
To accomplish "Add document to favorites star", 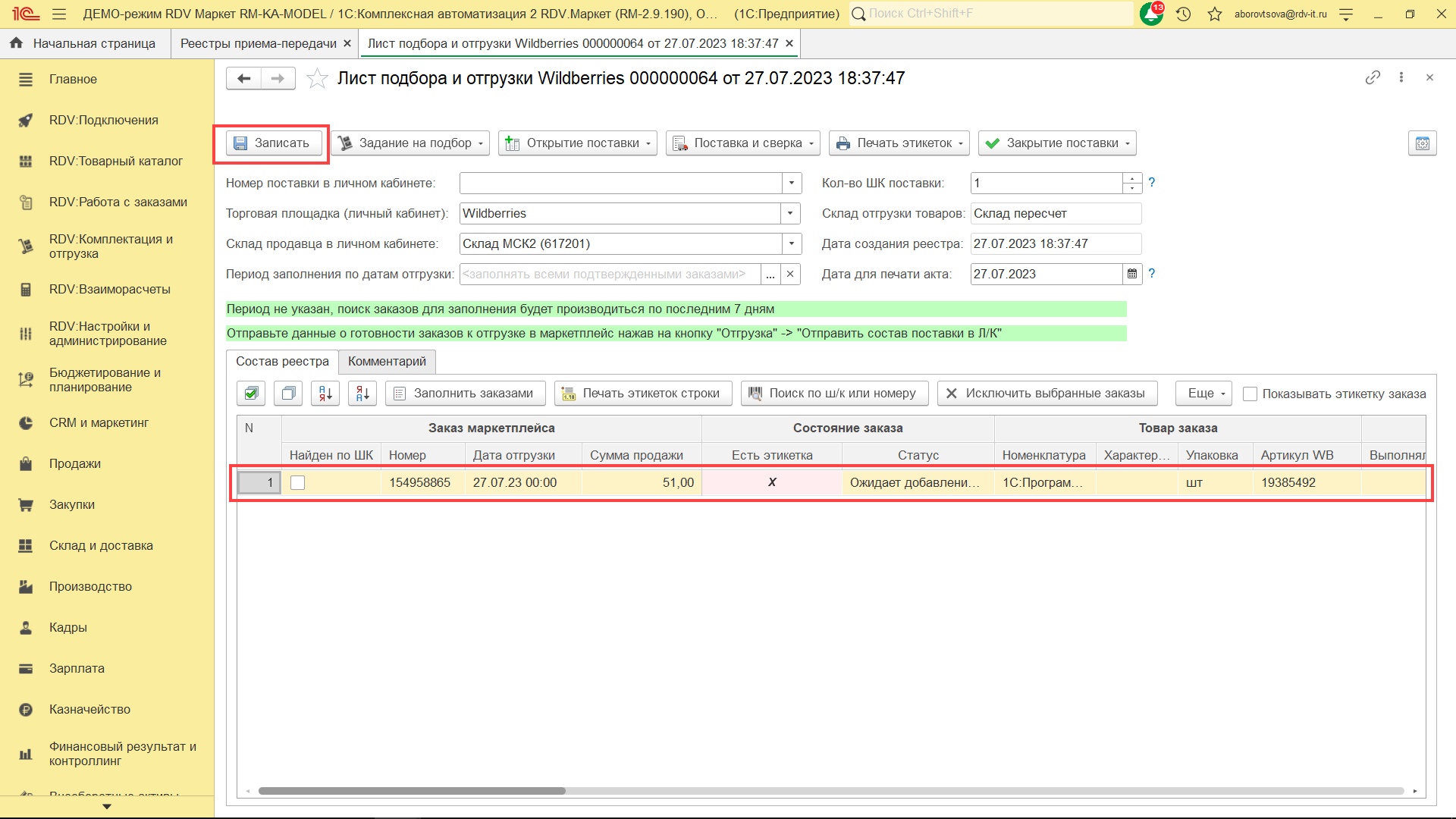I will click(317, 79).
